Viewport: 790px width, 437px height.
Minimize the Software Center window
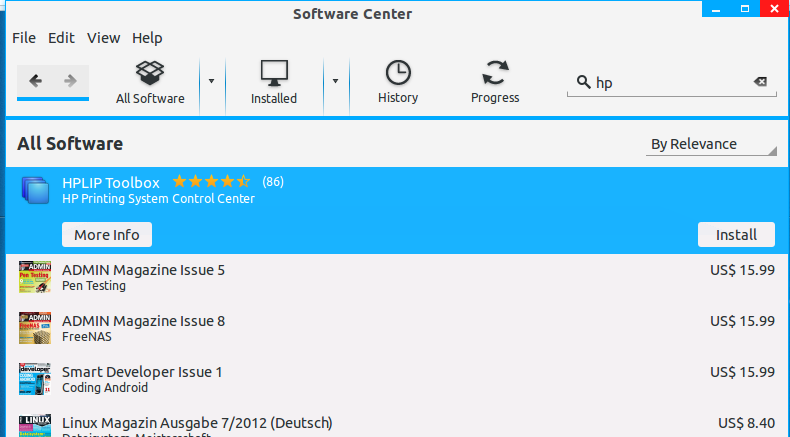coord(716,9)
